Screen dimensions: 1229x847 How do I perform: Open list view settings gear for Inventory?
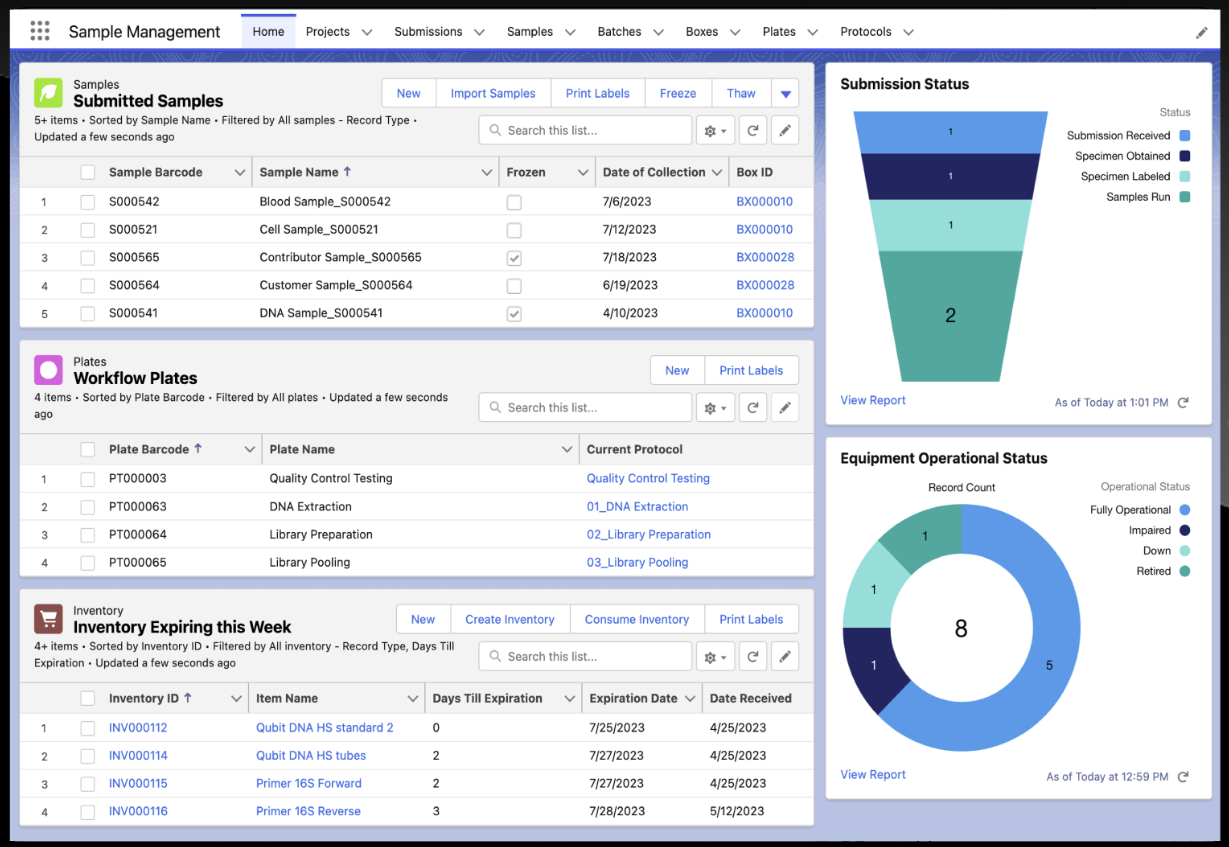715,657
